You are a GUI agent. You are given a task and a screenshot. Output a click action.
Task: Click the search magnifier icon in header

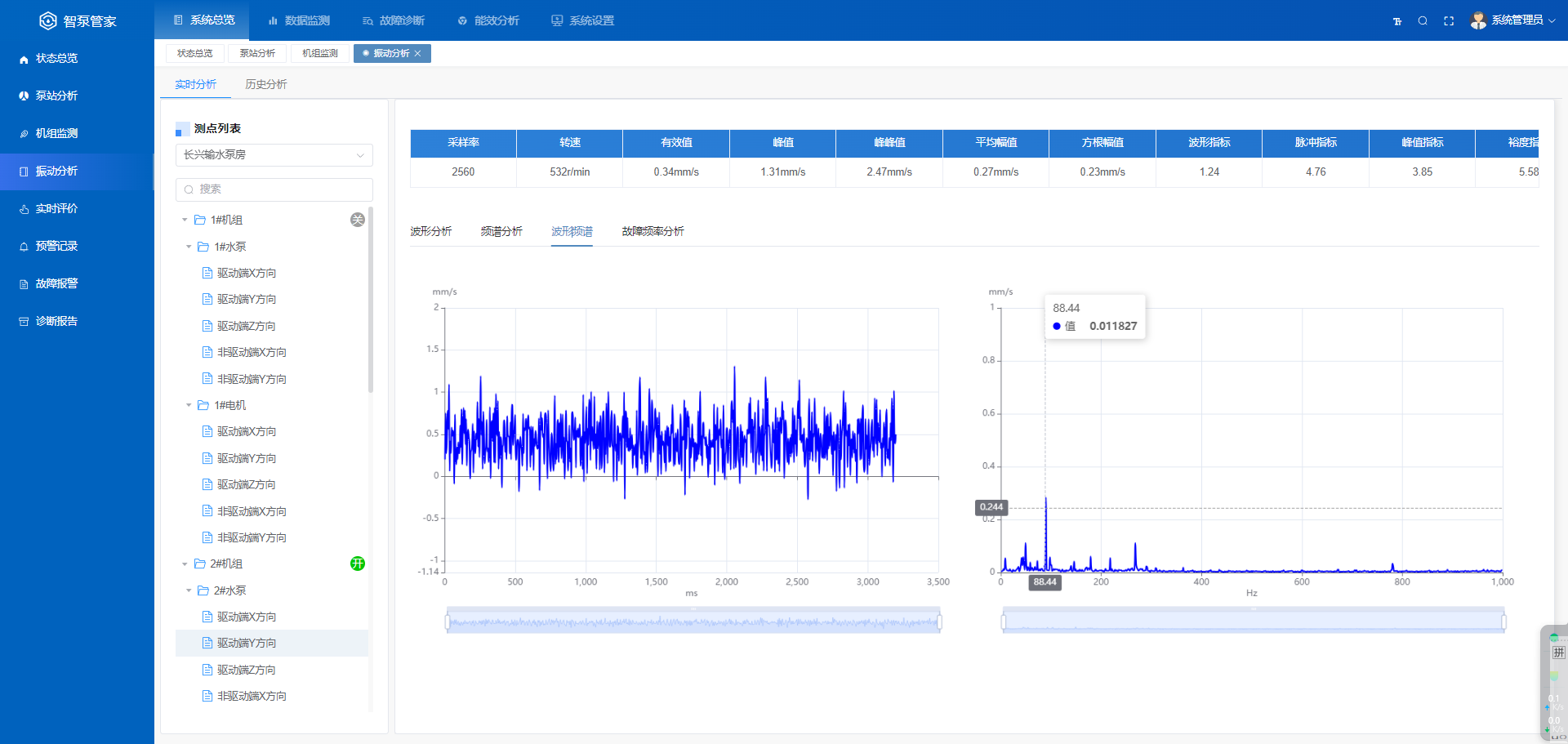click(x=1423, y=21)
